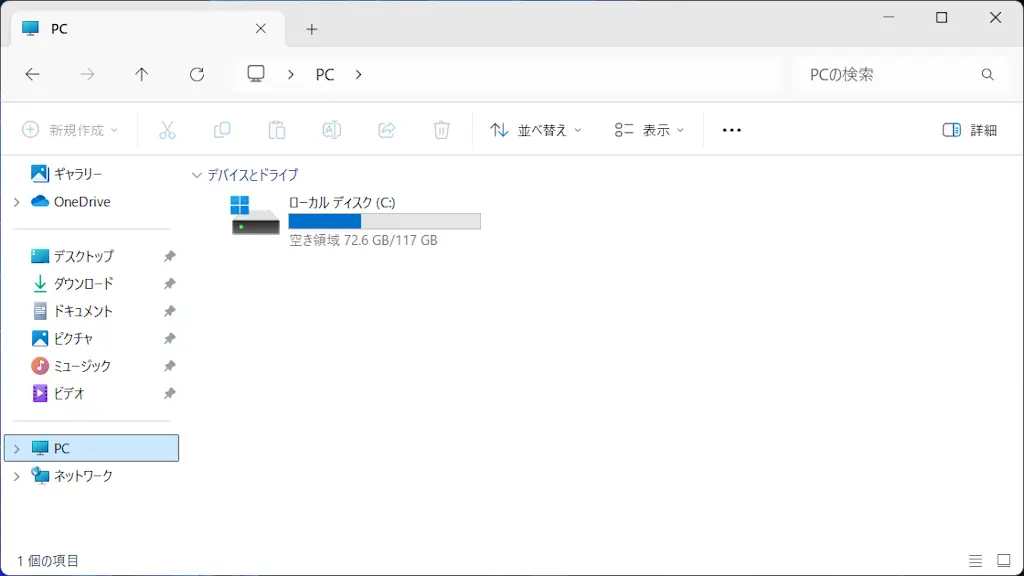Click the Copy icon in toolbar

222,130
